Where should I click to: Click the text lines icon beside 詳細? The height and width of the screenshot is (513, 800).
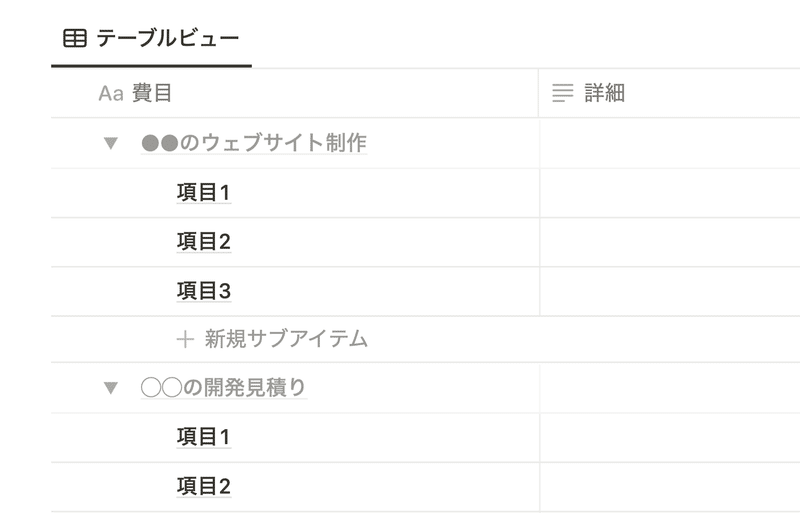coord(563,93)
